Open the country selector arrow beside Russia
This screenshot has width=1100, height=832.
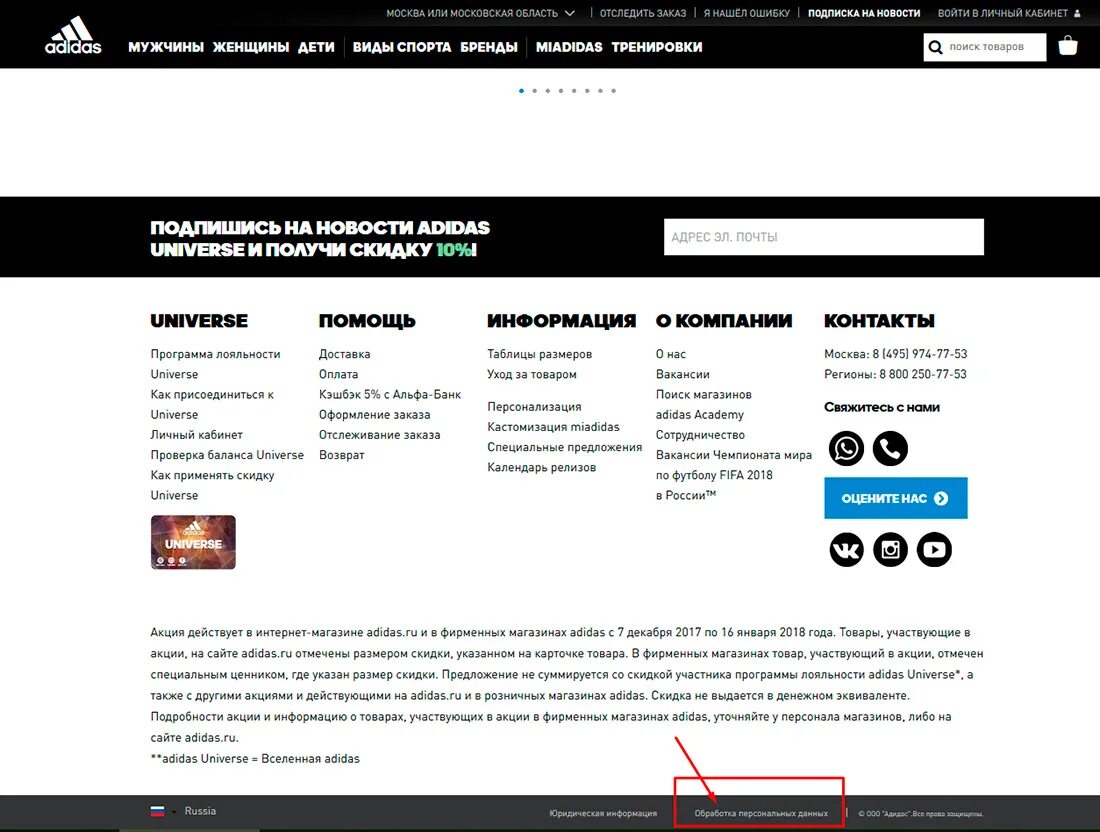(174, 812)
